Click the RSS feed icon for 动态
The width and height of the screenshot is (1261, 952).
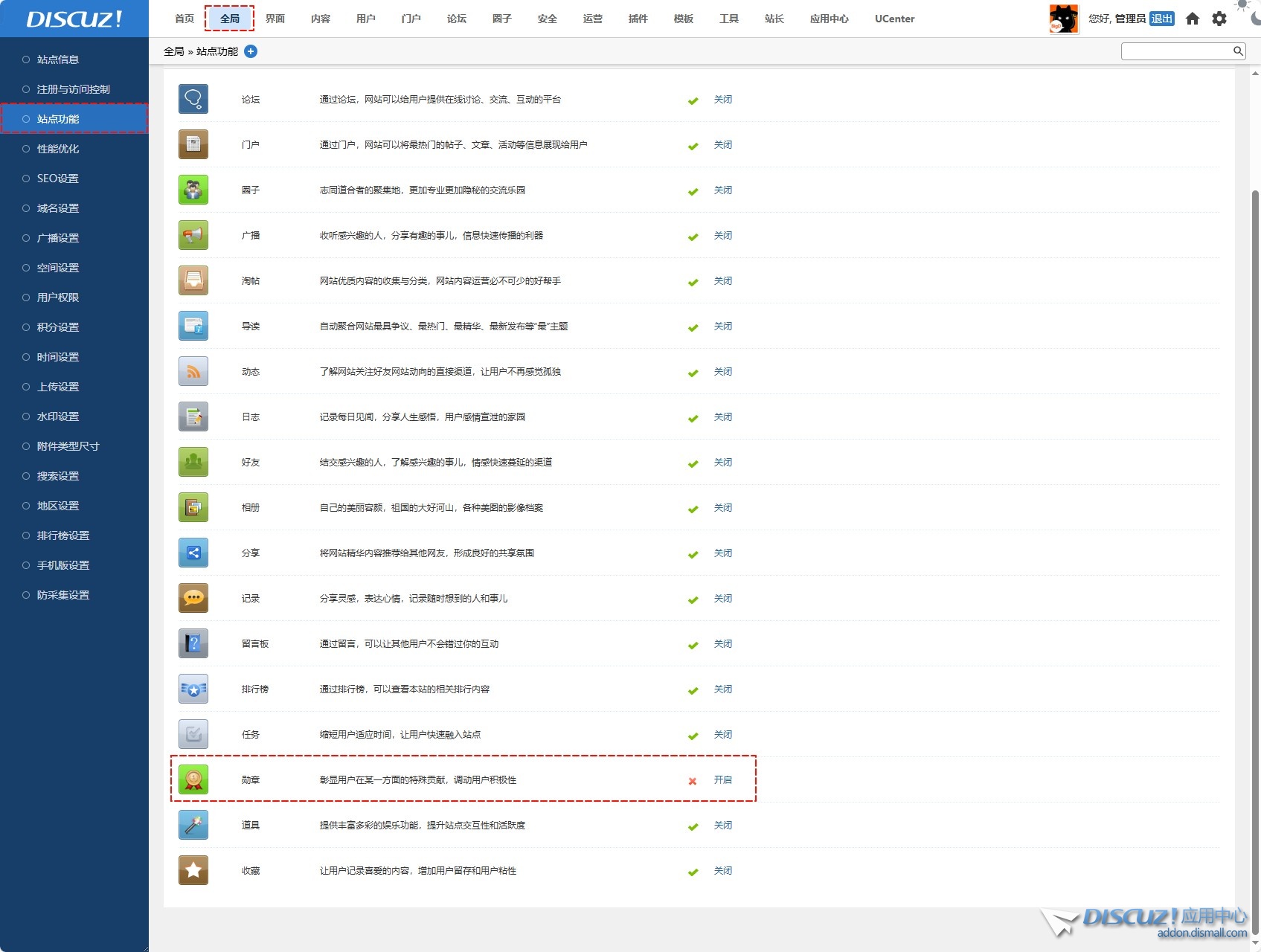click(x=193, y=371)
